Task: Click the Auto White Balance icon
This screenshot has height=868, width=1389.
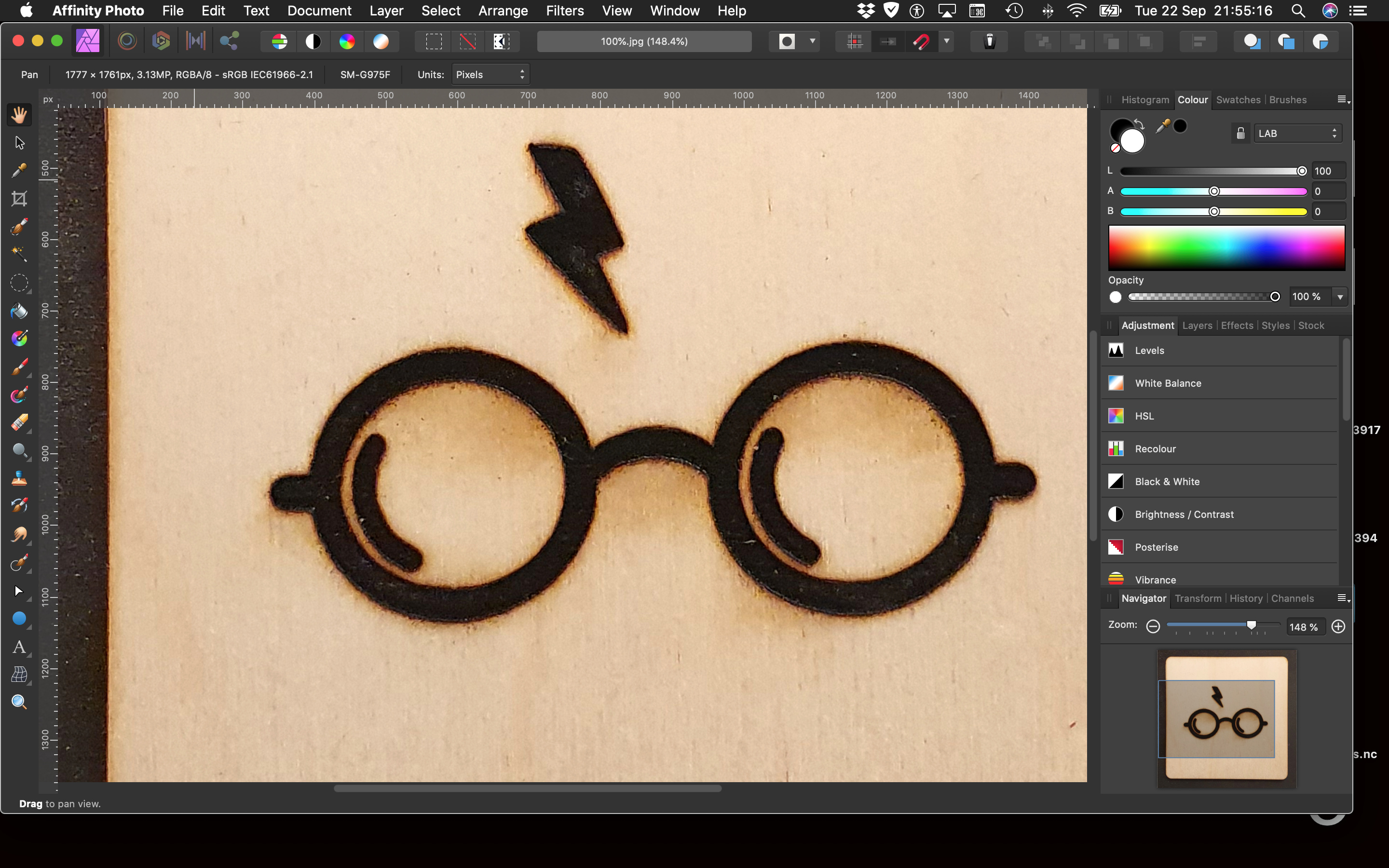Action: pos(381,41)
